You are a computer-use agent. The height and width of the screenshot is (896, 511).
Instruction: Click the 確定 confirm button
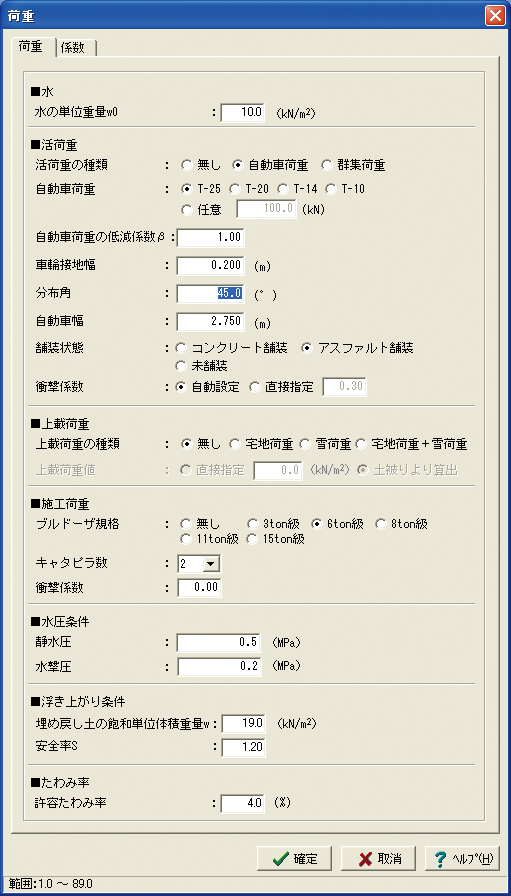(295, 858)
